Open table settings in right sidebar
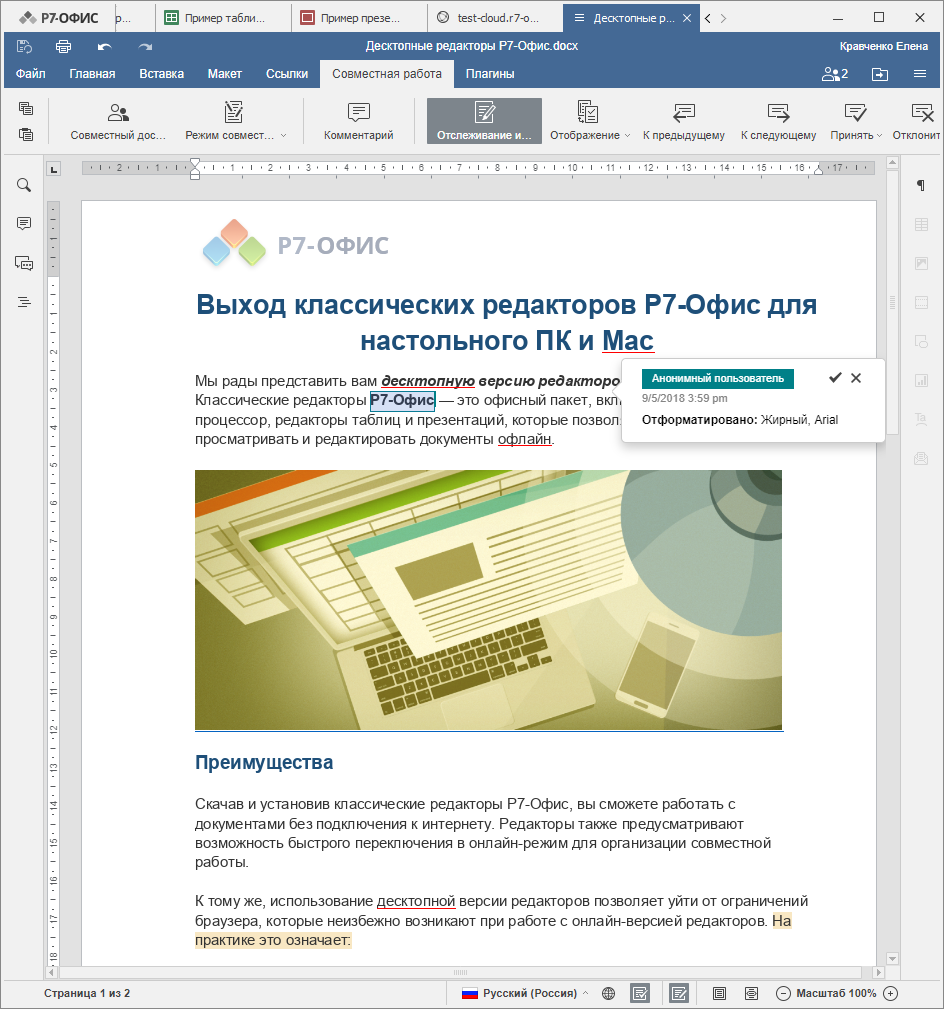The image size is (944, 1009). 921,225
